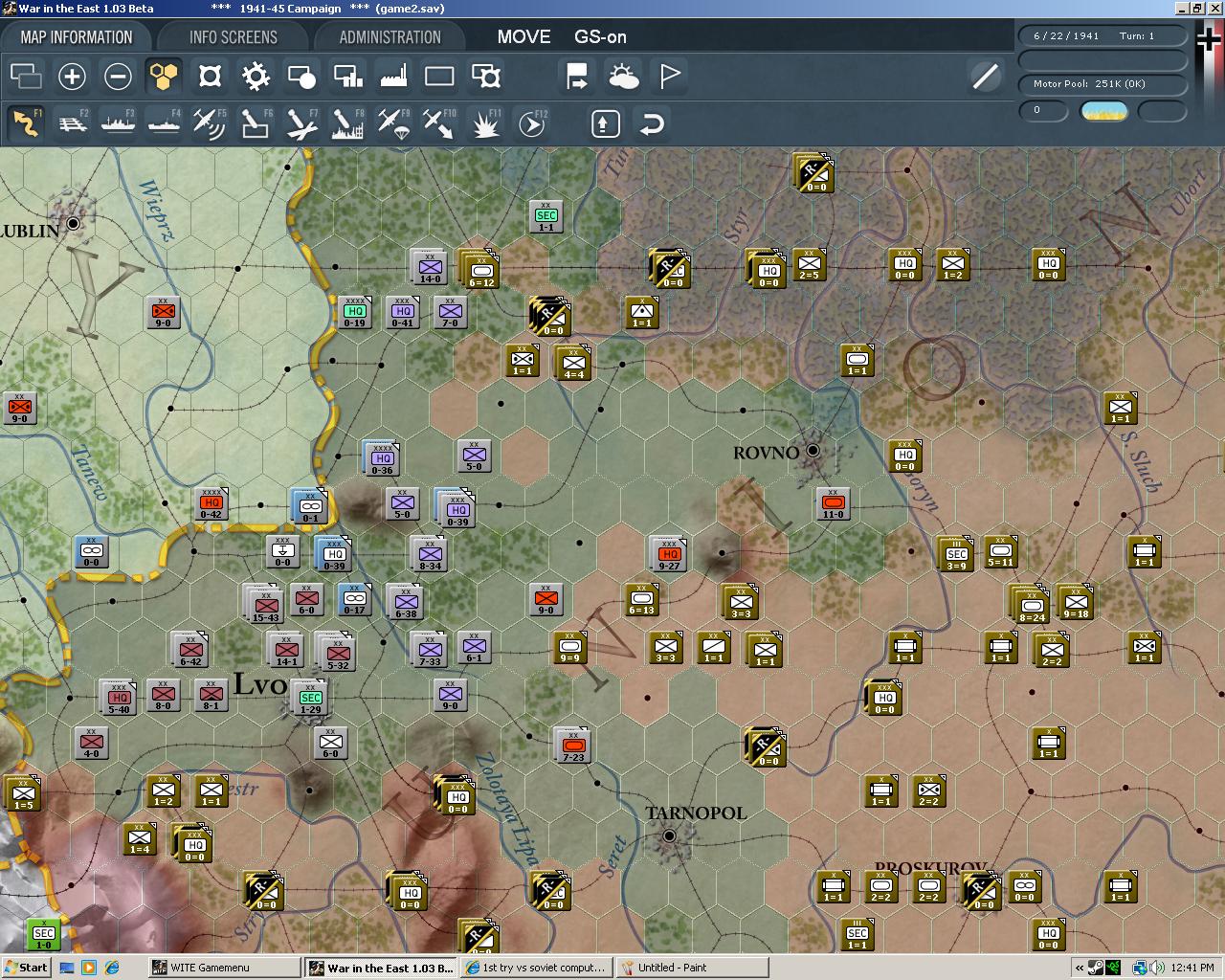The width and height of the screenshot is (1225, 980).
Task: Select the F3 naval transport mode
Action: click(x=118, y=123)
